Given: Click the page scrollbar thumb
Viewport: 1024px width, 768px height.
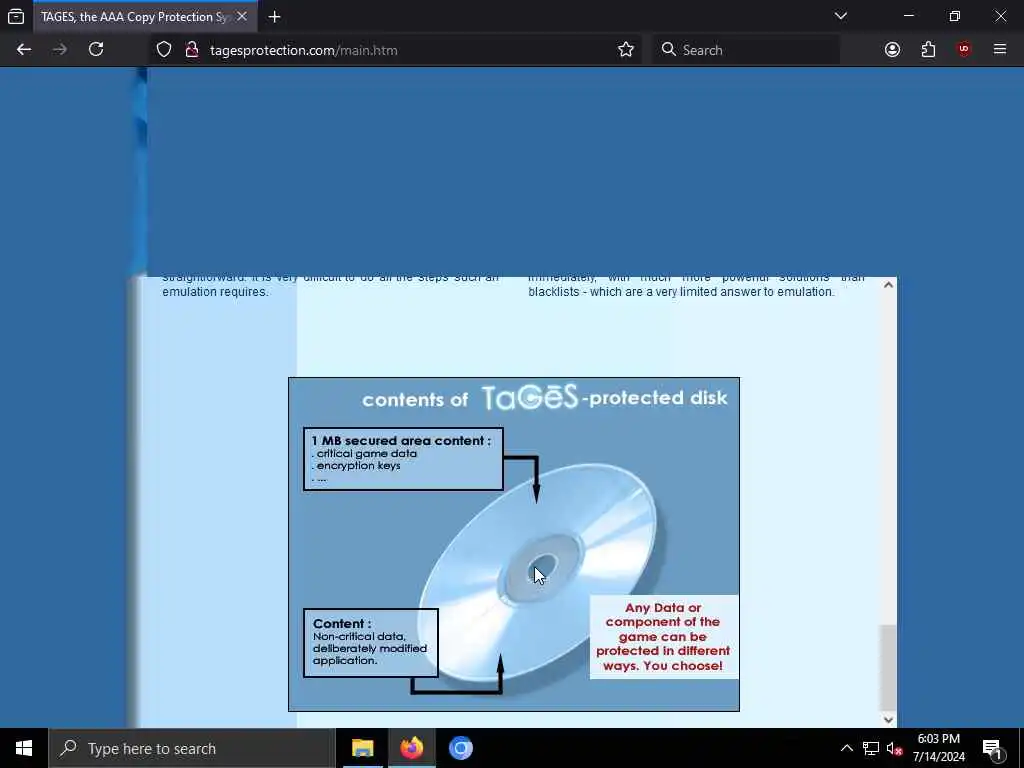Looking at the screenshot, I should (888, 667).
